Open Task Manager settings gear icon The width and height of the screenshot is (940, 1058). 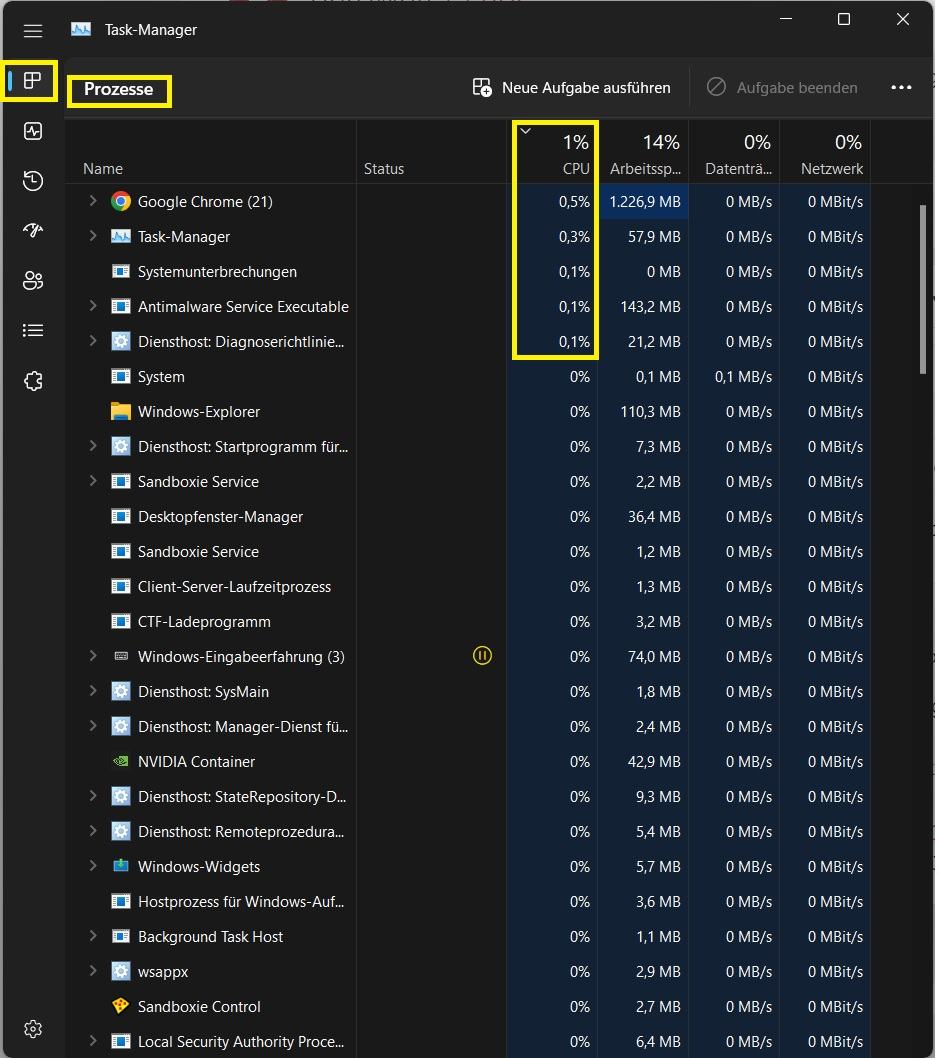(x=32, y=1029)
